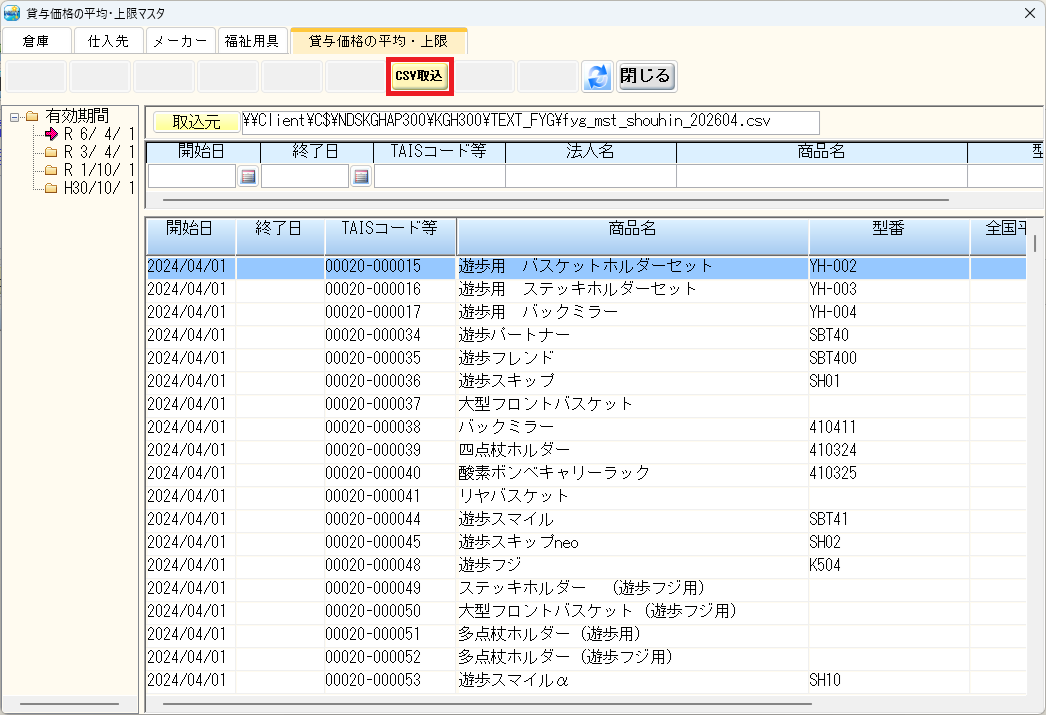Switch to the 福祉用具 tab
This screenshot has width=1046, height=715.
tap(253, 41)
